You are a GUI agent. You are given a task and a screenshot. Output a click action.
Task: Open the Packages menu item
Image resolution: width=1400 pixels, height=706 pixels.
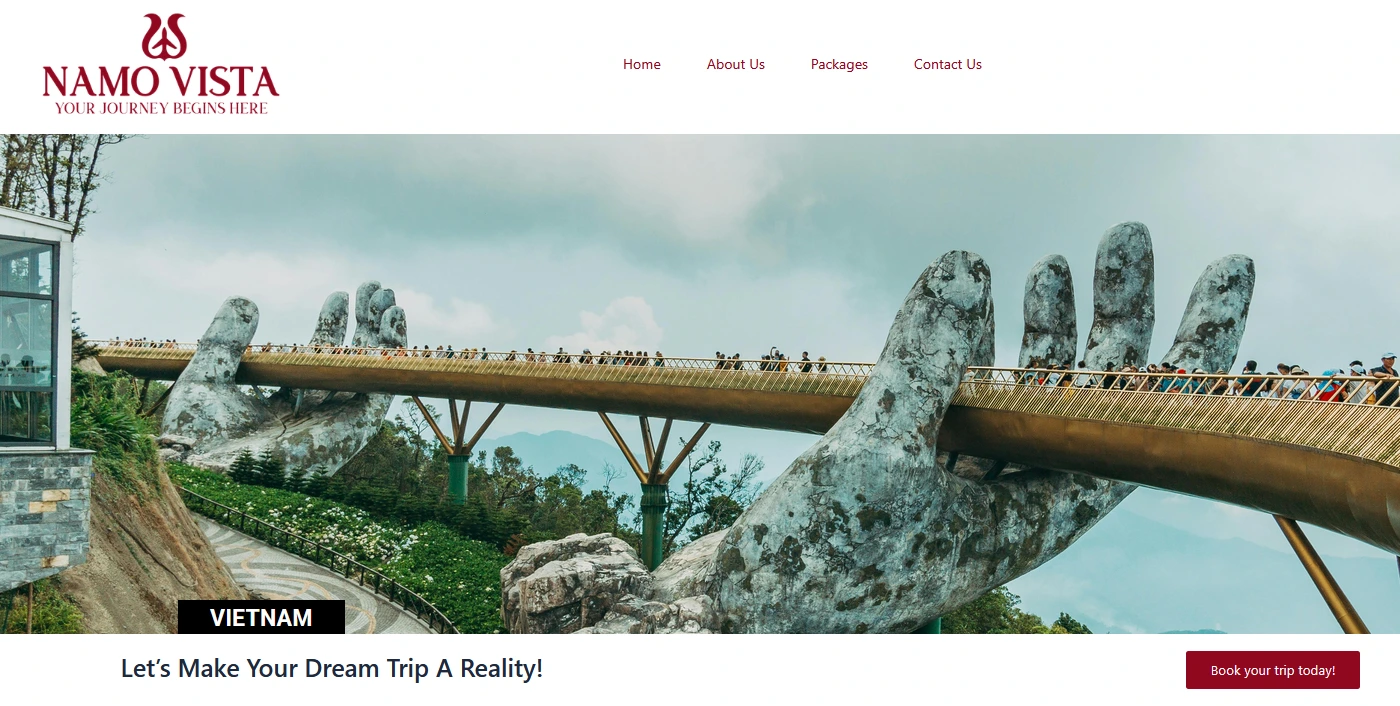839,64
